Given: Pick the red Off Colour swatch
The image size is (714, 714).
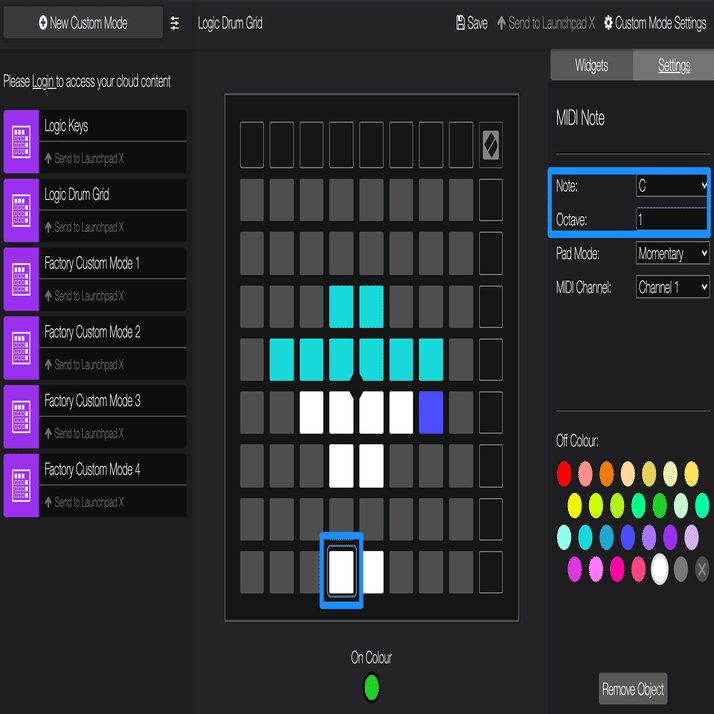Looking at the screenshot, I should 564,474.
